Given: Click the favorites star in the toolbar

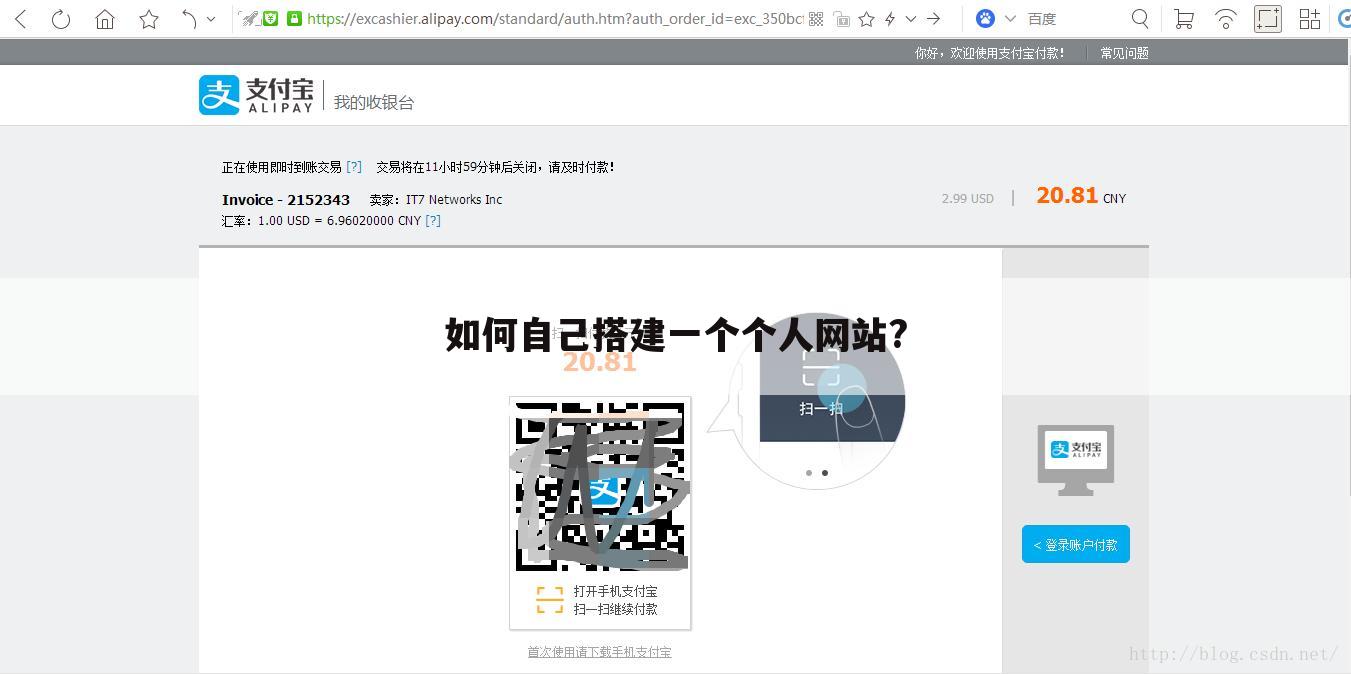Looking at the screenshot, I should click(149, 18).
